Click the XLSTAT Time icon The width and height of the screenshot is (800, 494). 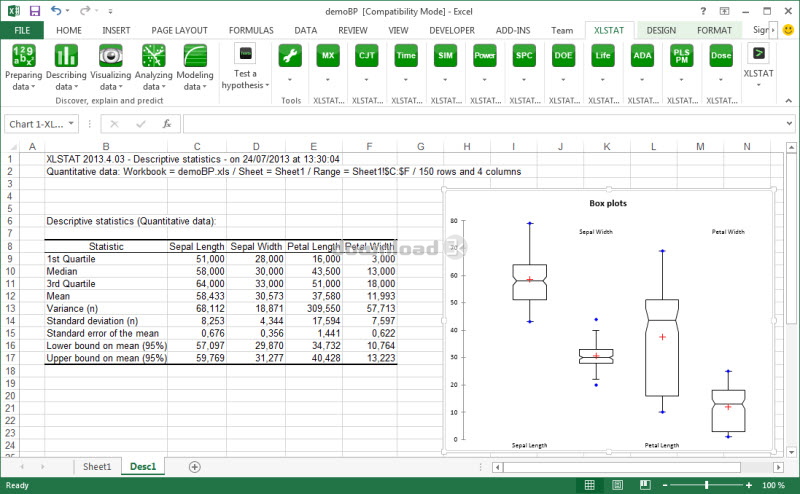[406, 56]
